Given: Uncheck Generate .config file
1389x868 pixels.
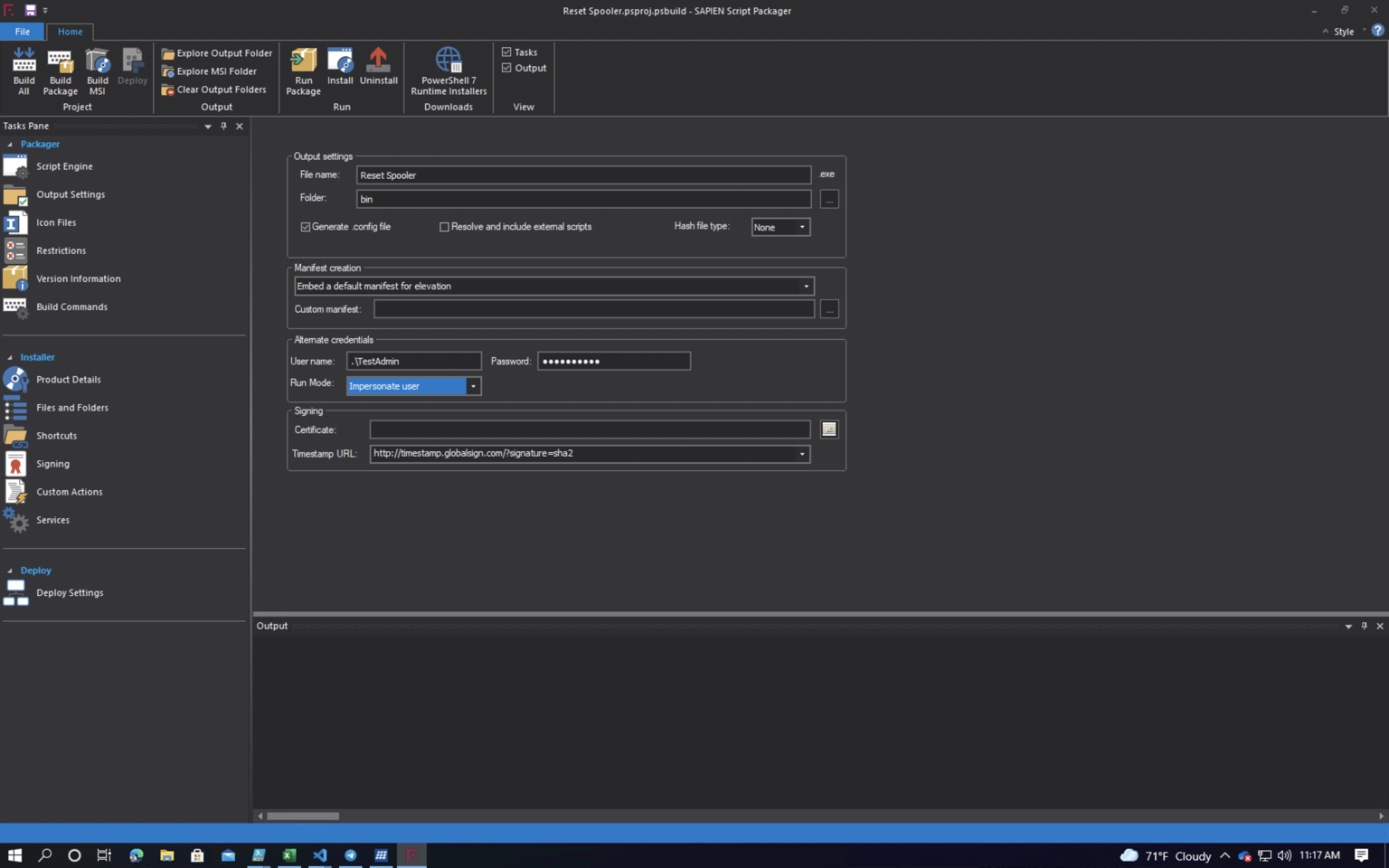Looking at the screenshot, I should (306, 227).
